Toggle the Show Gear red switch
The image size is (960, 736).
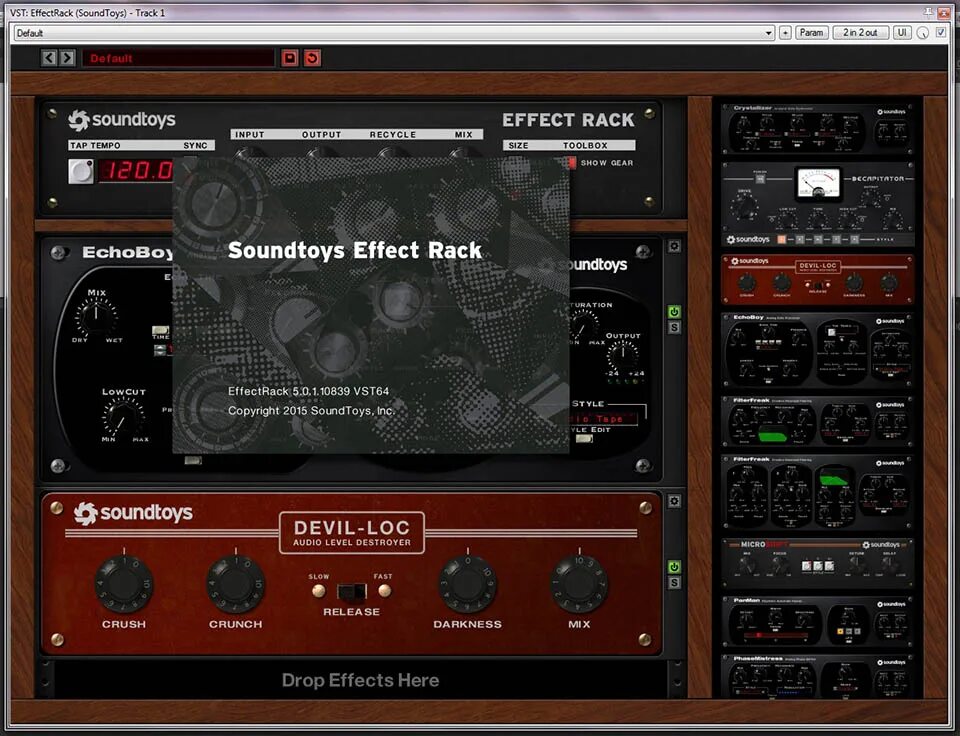click(x=572, y=163)
